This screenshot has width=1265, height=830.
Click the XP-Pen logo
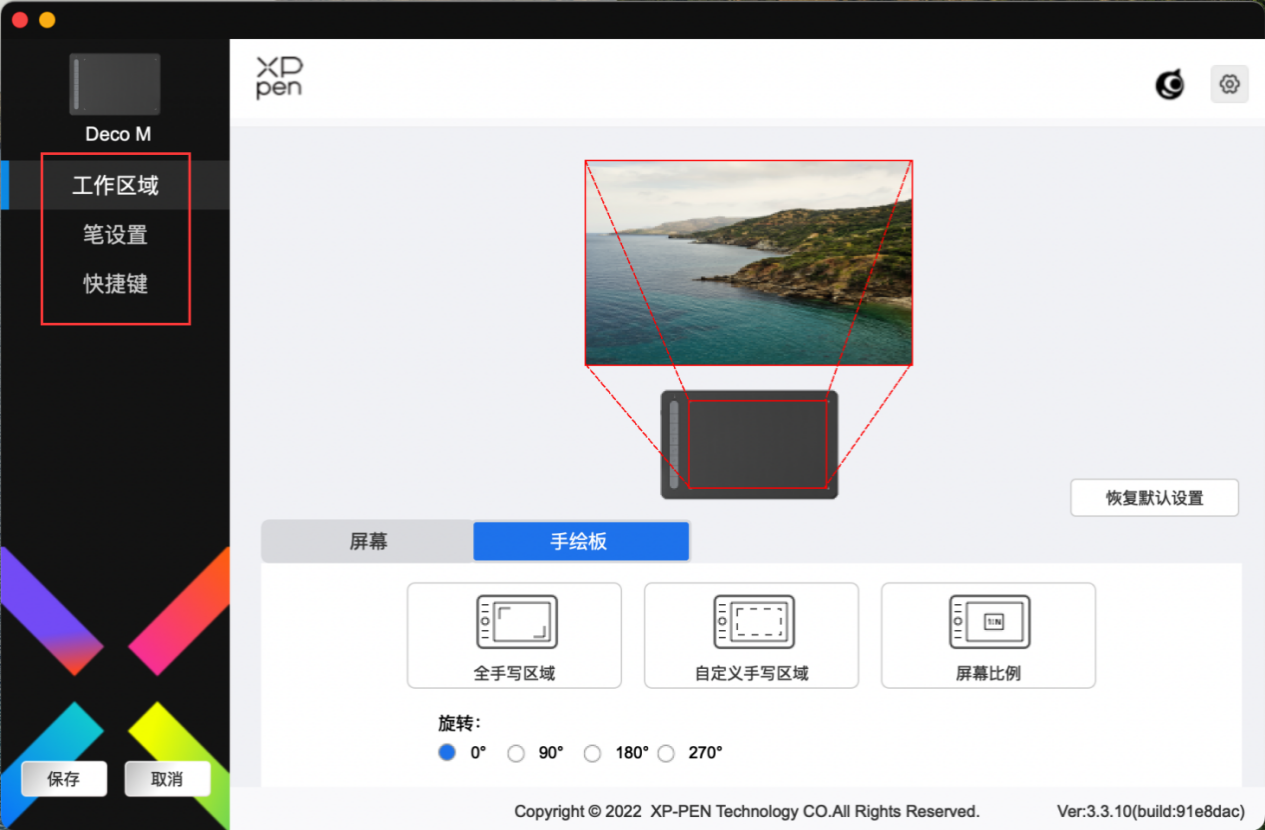279,77
